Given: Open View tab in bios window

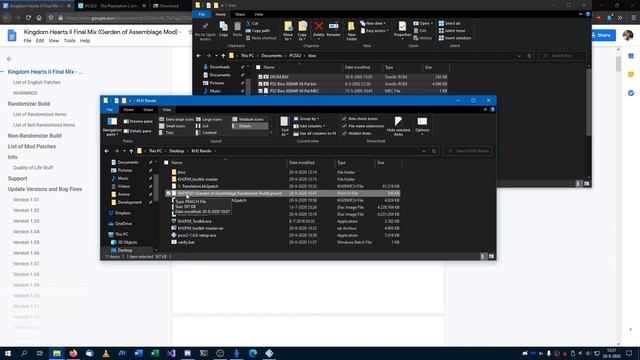Looking at the screenshot, I should pos(258,14).
